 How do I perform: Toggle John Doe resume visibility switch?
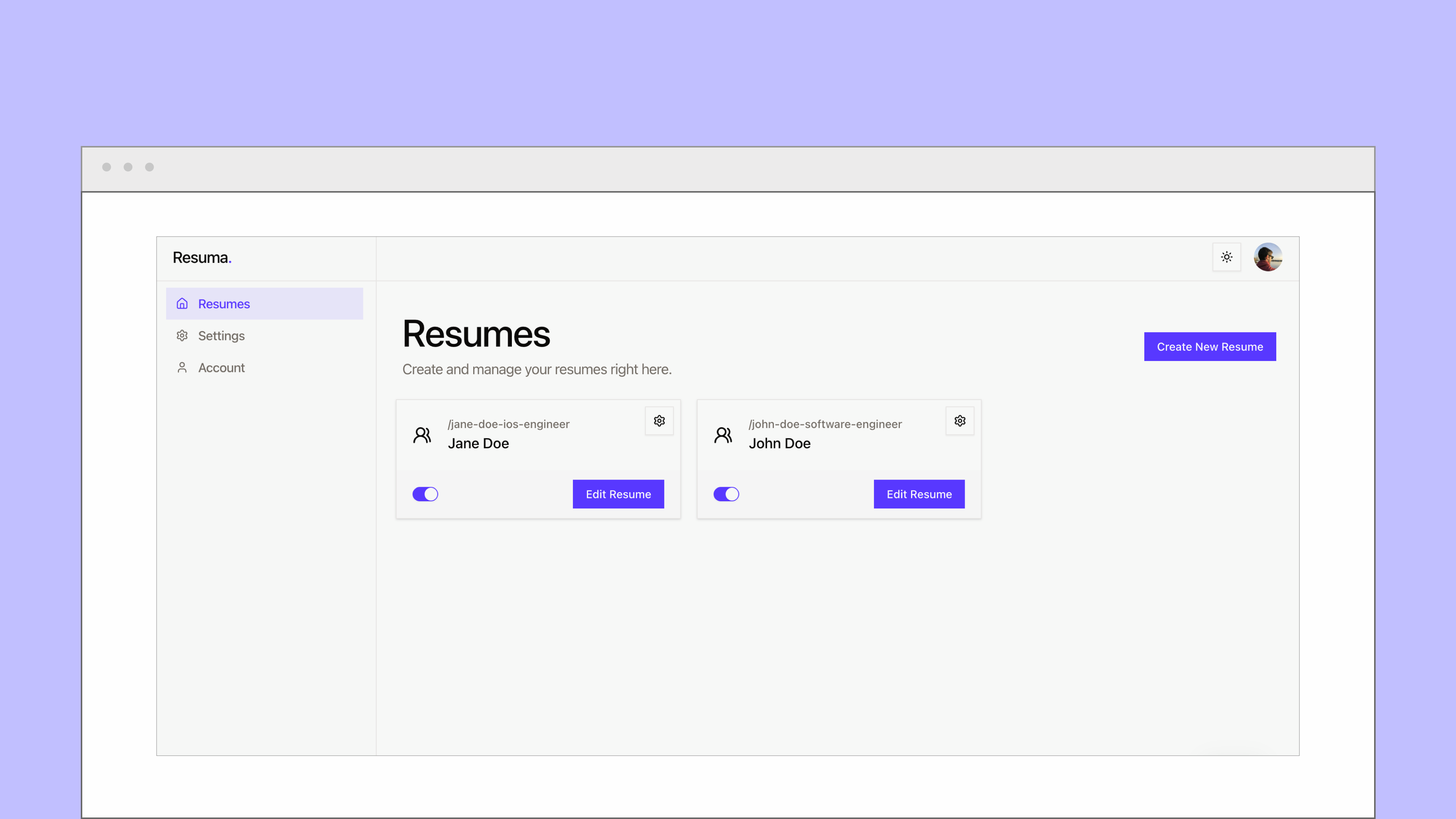coord(726,494)
